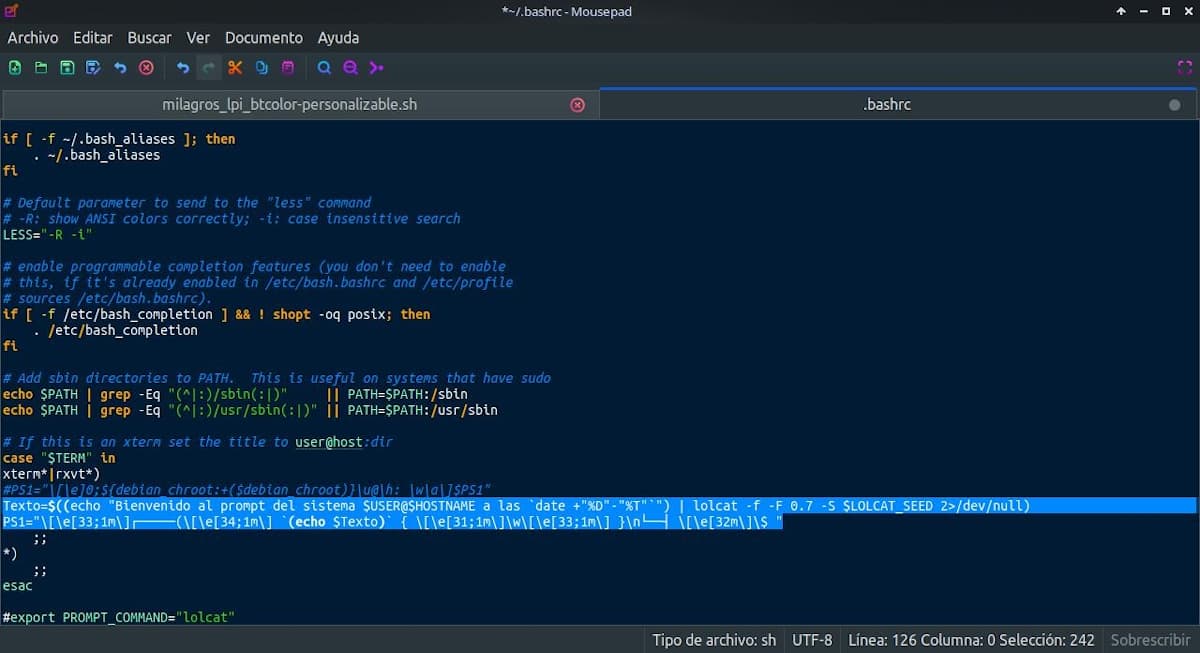This screenshot has height=653, width=1200.
Task: Click the comment '# this, if it's already enabled'
Action: [257, 282]
